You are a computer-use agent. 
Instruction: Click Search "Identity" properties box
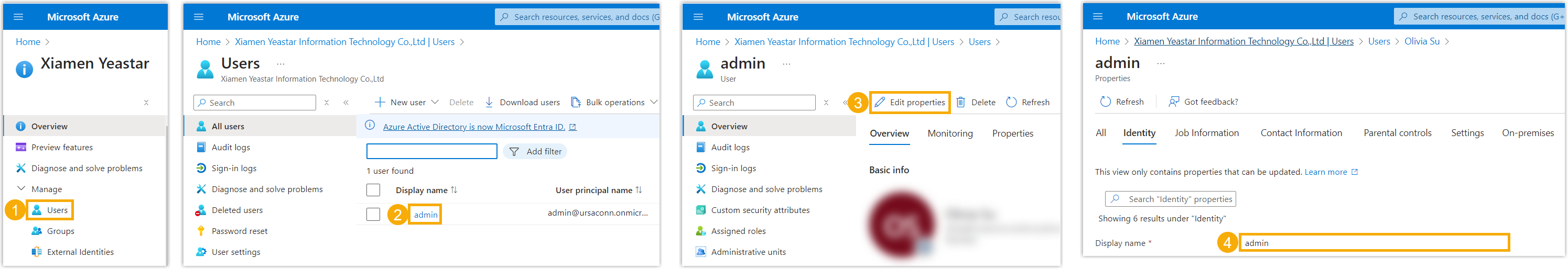tap(1170, 199)
